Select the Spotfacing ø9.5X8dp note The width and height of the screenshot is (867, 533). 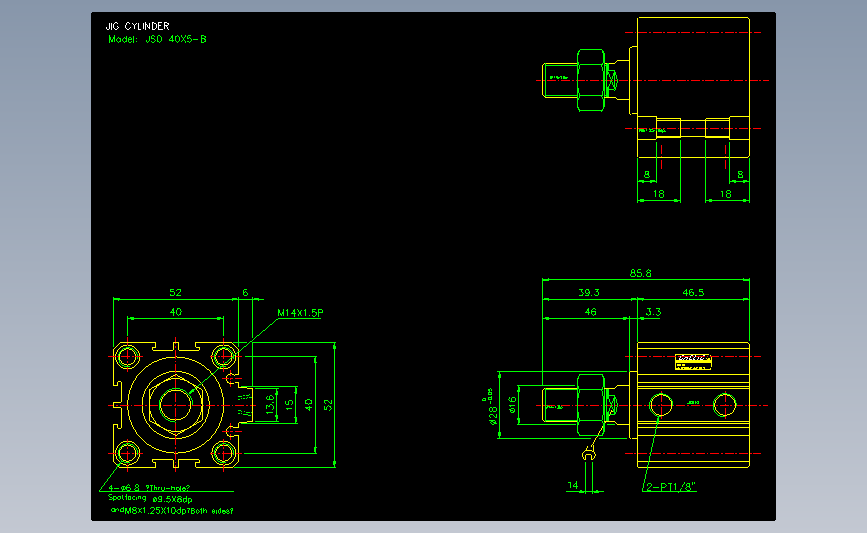pos(150,499)
